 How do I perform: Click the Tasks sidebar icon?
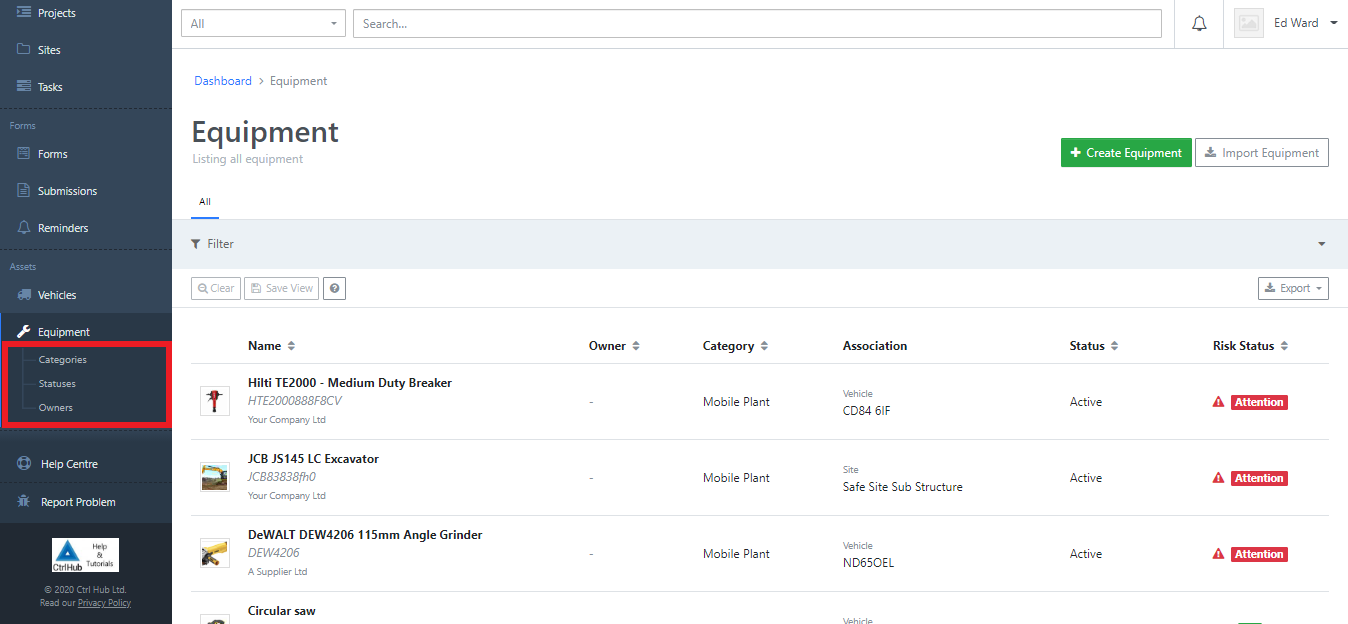(x=24, y=86)
